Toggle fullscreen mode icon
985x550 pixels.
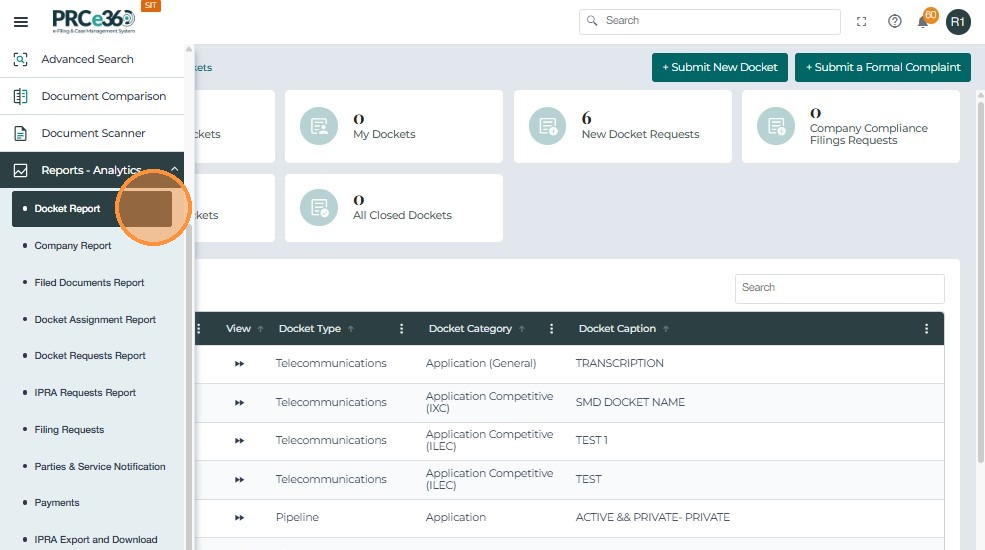[862, 21]
